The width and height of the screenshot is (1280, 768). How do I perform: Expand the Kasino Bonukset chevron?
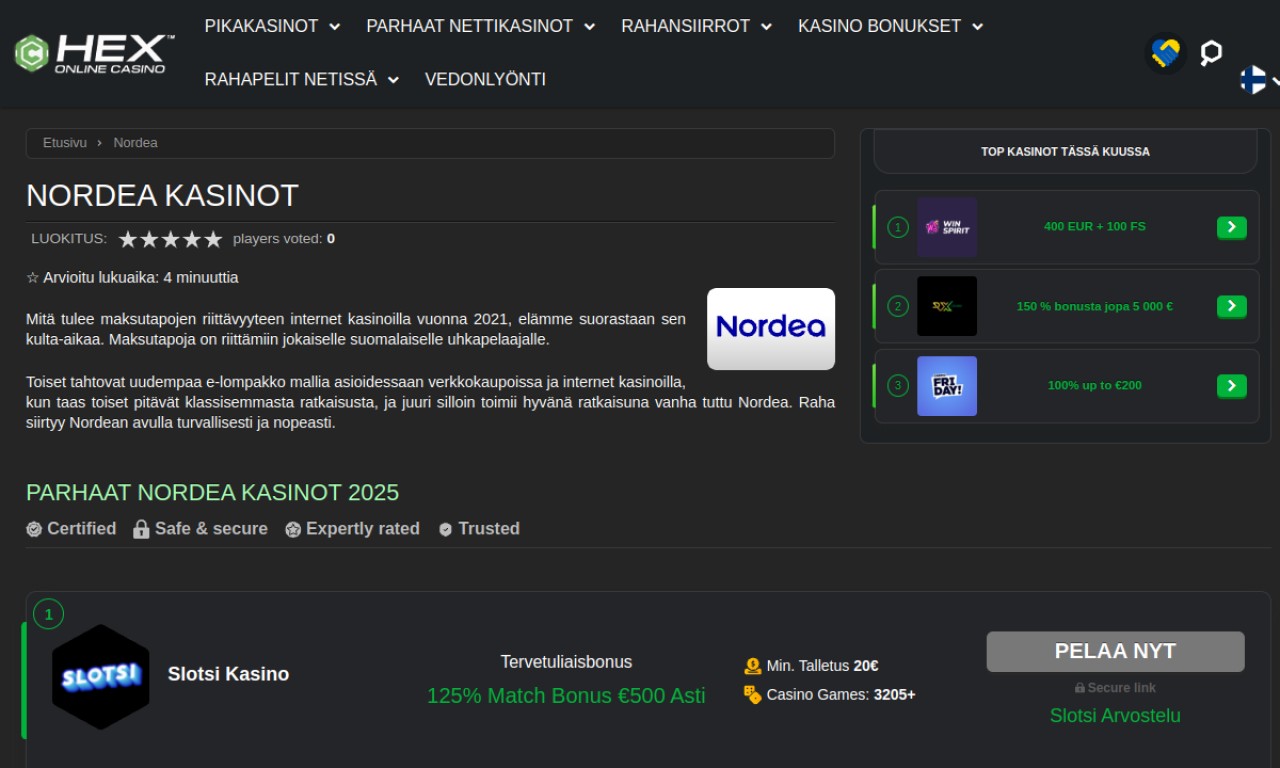(977, 27)
